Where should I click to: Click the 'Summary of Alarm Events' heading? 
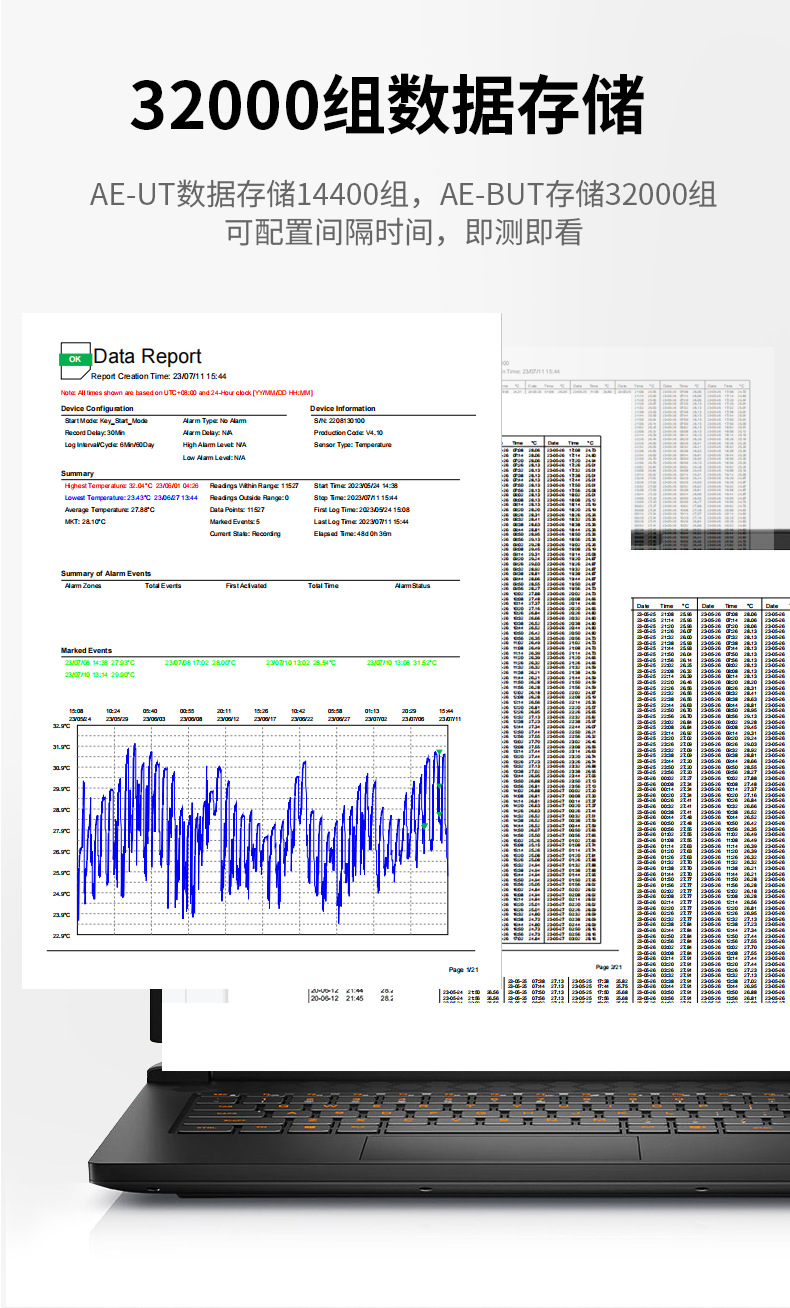(x=106, y=574)
